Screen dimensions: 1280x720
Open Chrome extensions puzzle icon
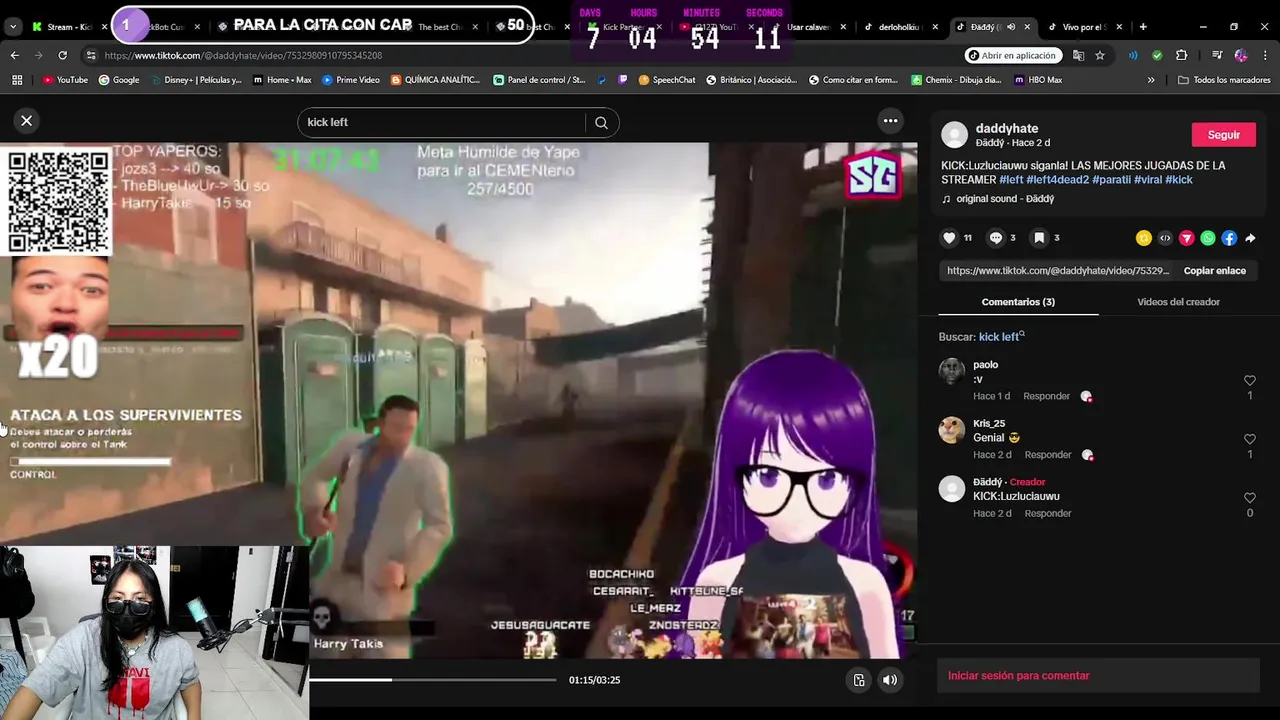coord(1181,55)
